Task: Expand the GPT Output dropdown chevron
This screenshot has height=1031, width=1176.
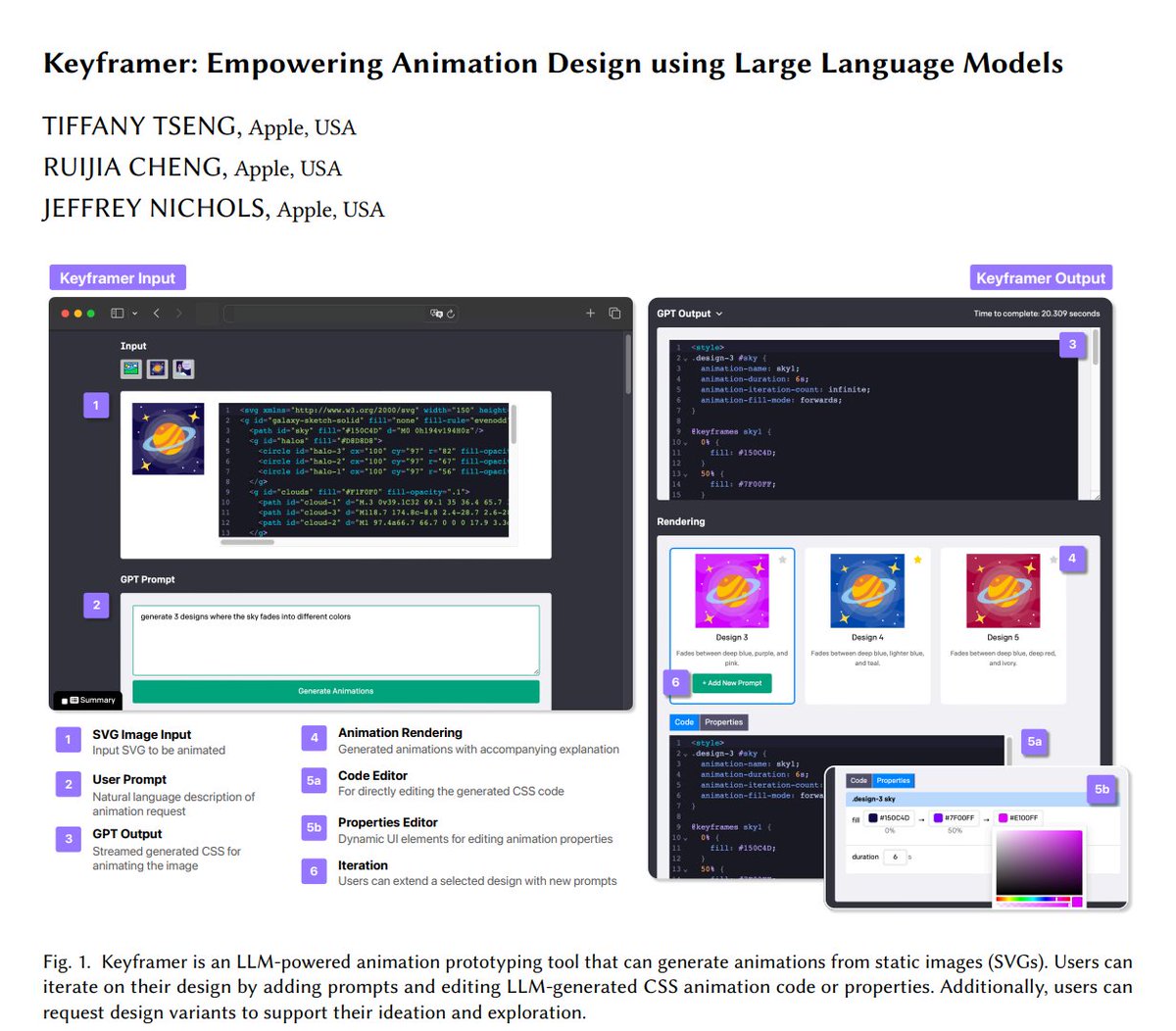Action: pyautogui.click(x=719, y=314)
